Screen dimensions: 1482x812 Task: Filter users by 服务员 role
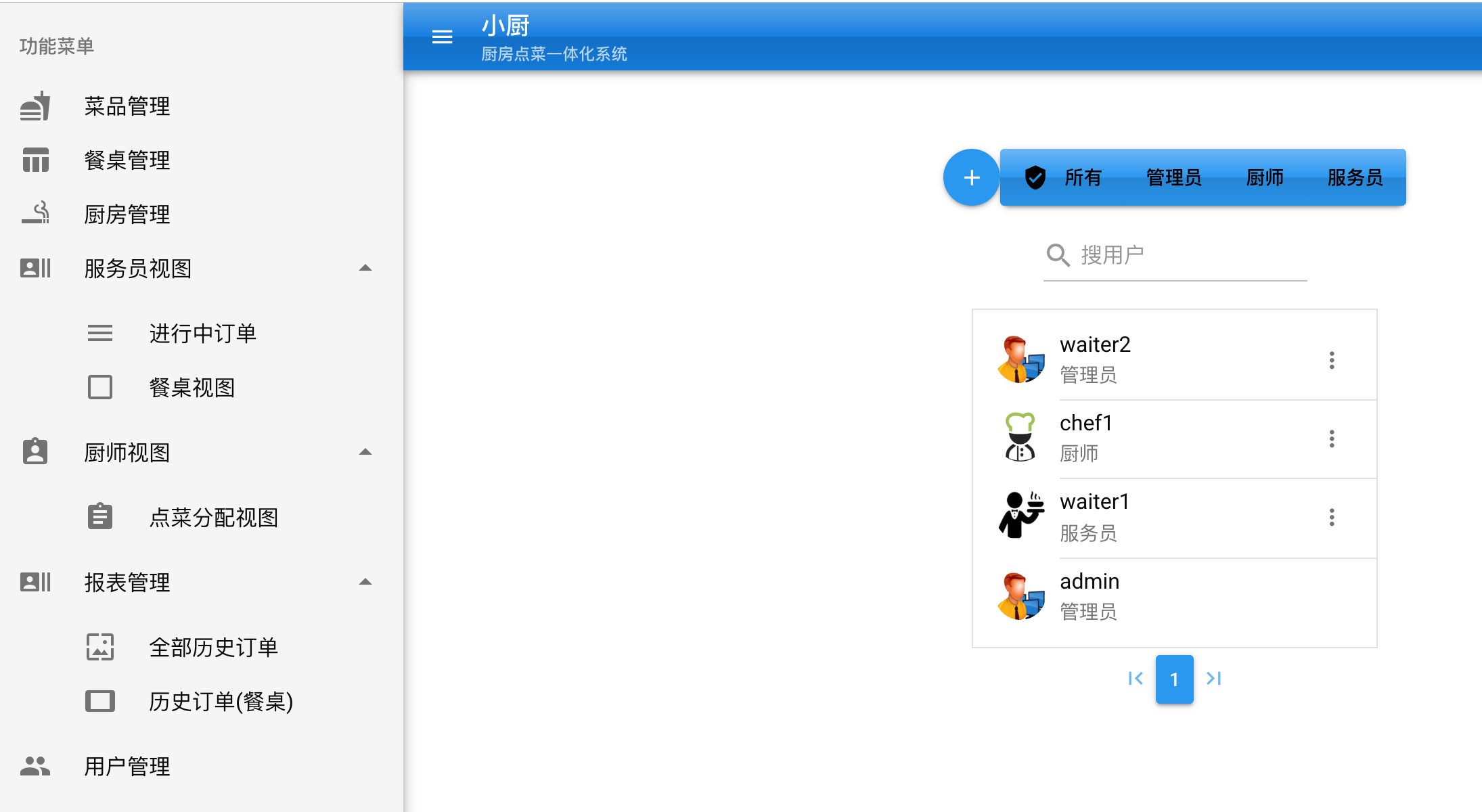(x=1355, y=177)
